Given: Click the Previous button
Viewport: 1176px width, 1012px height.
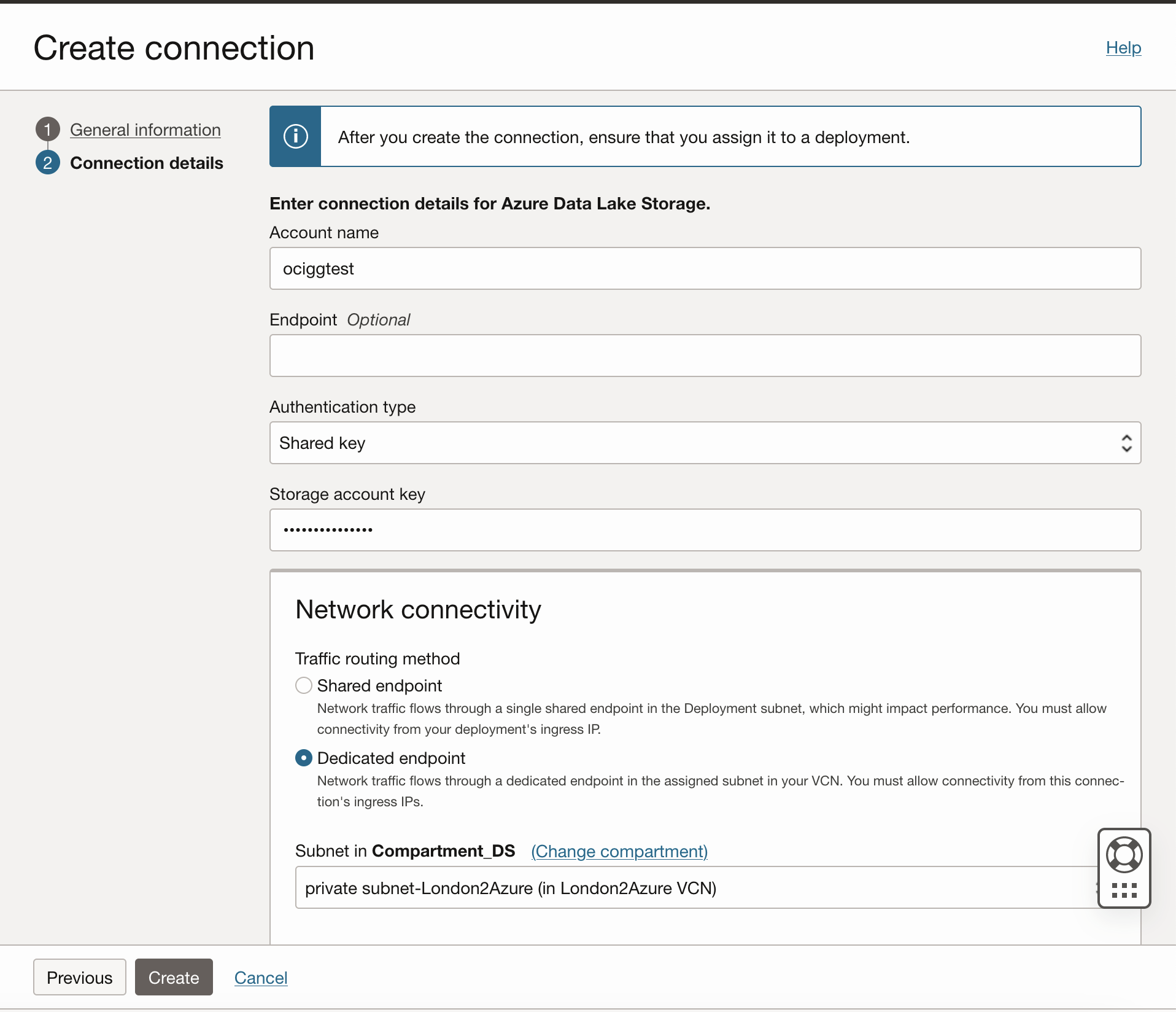Looking at the screenshot, I should 79,977.
